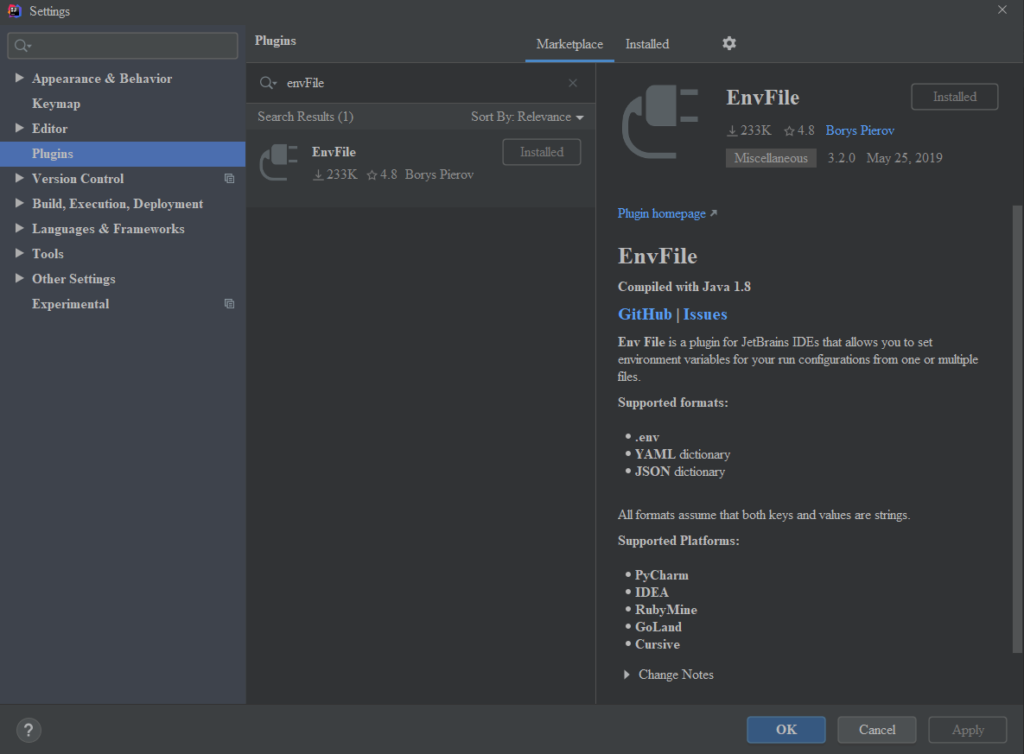
Task: Select the Marketplace tab
Action: pos(569,44)
